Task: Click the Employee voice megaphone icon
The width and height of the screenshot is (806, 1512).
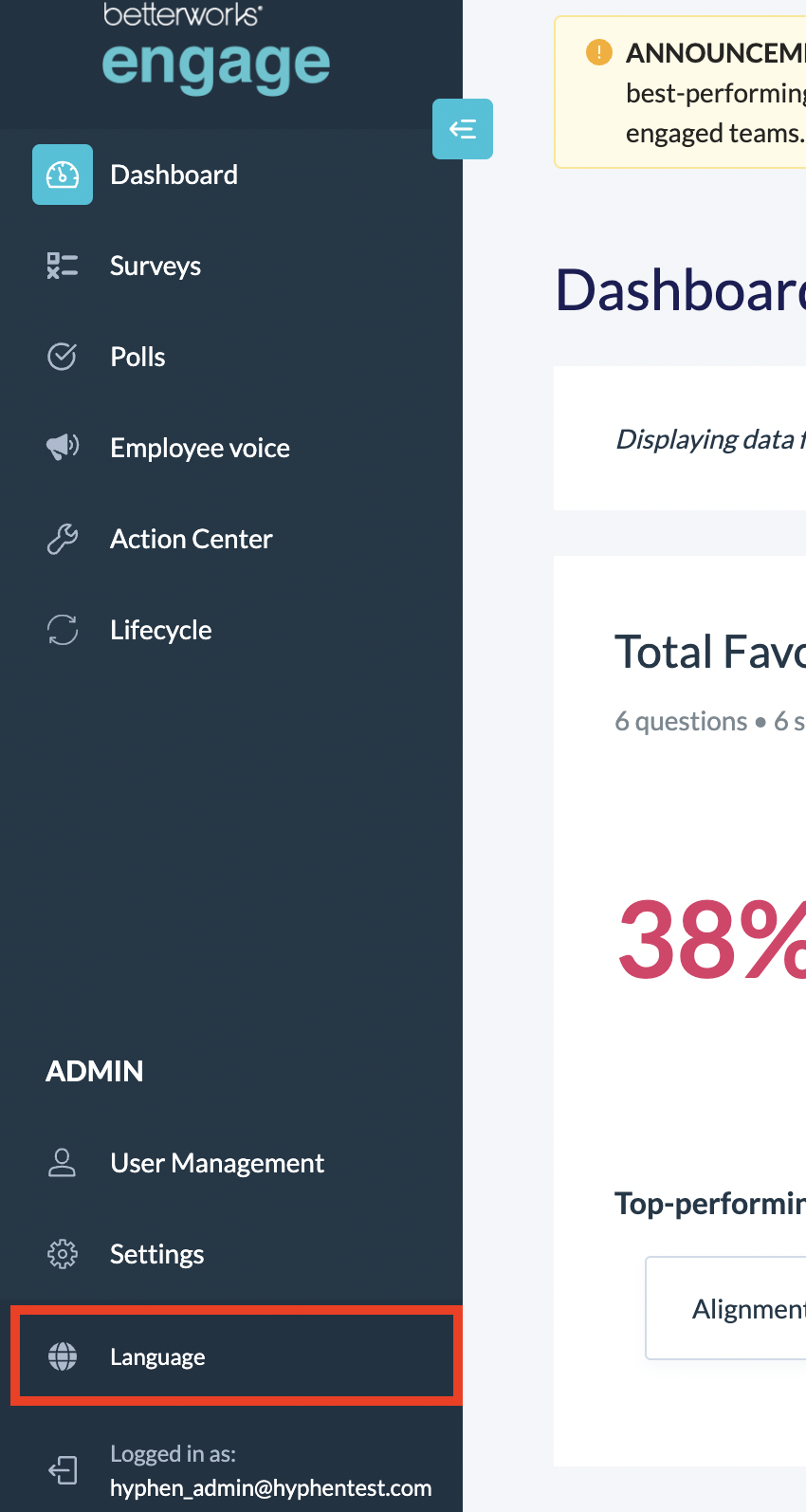Action: [63, 447]
